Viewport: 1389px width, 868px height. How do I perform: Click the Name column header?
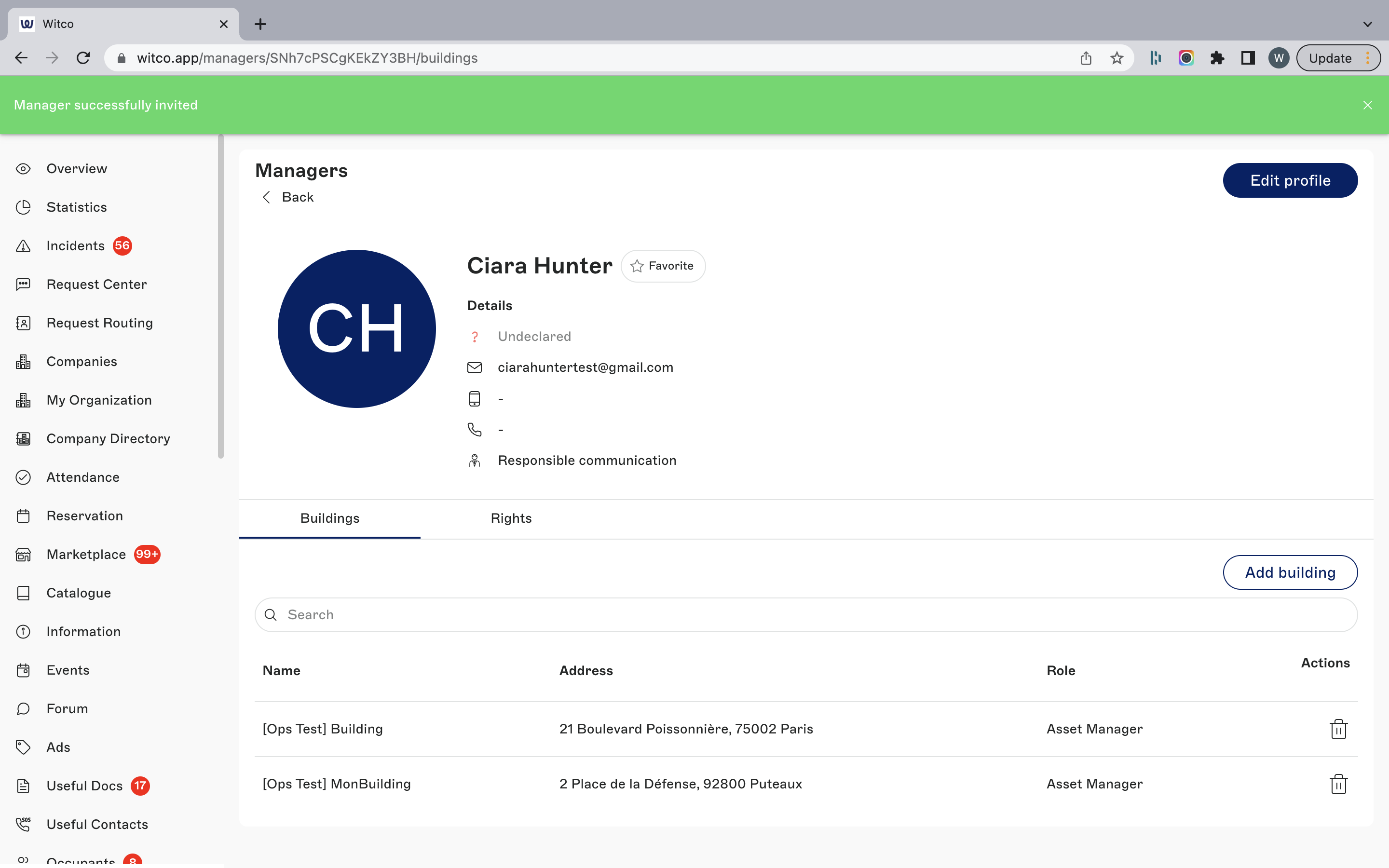click(x=281, y=670)
